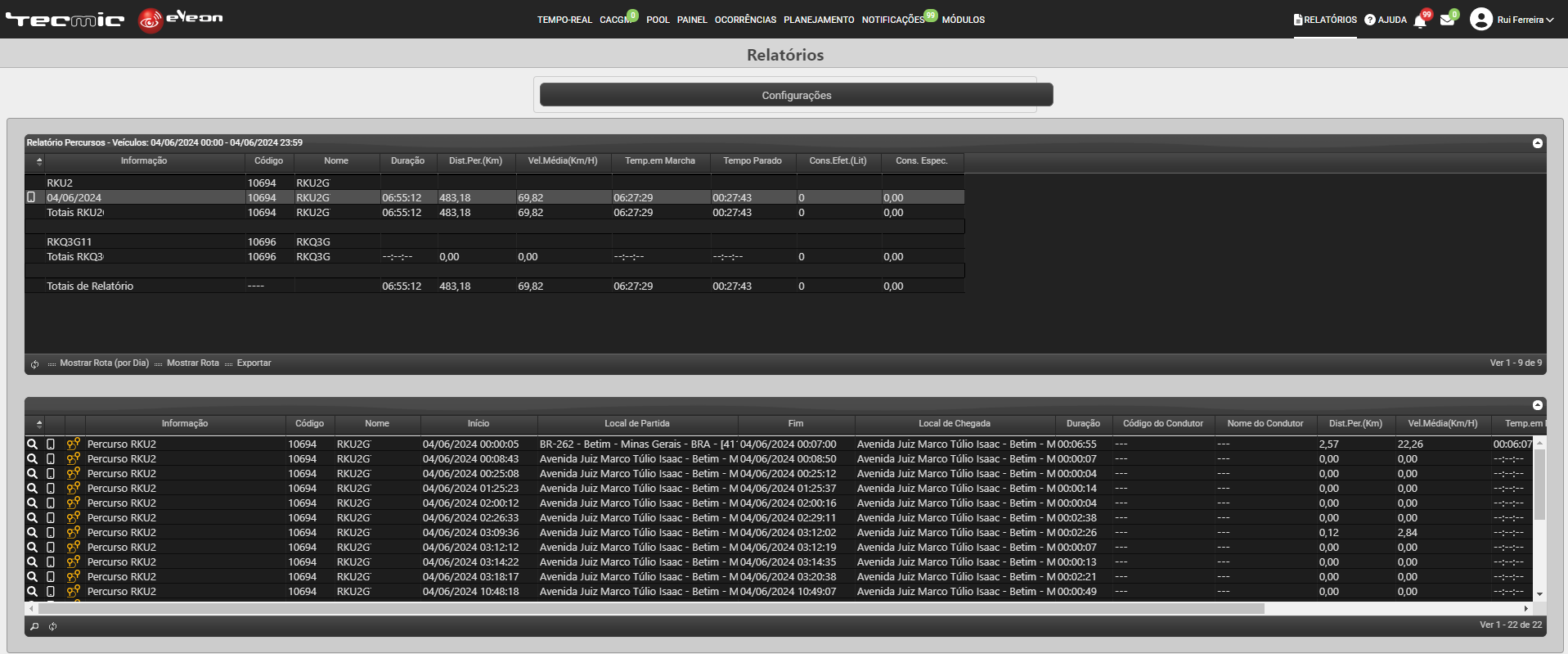Click the magnifier icon on the 00:25:08 route row
Screen dimensions: 1568x654
click(x=33, y=474)
